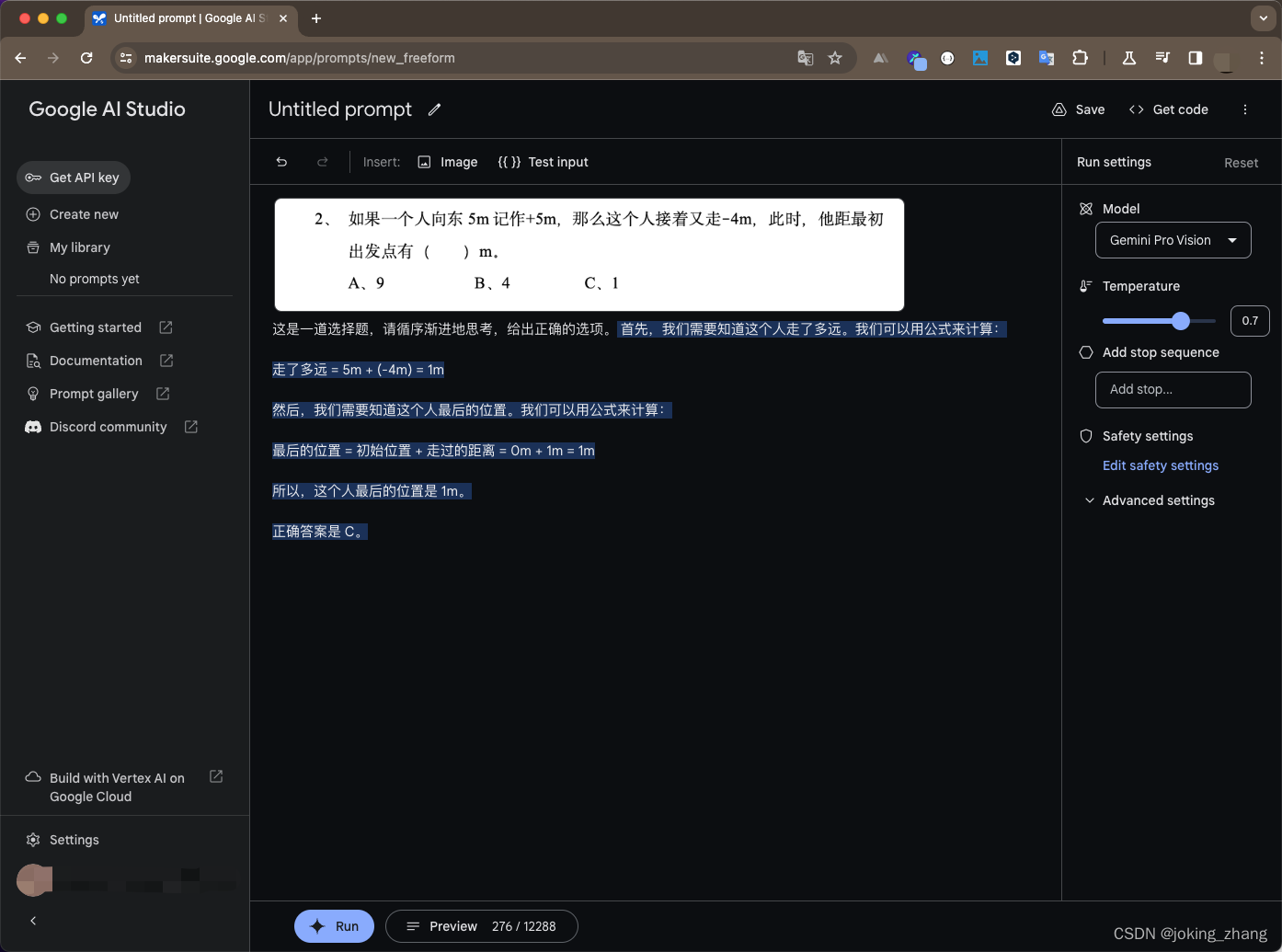The width and height of the screenshot is (1282, 952).
Task: Open Settings in the sidebar
Action: [x=62, y=840]
